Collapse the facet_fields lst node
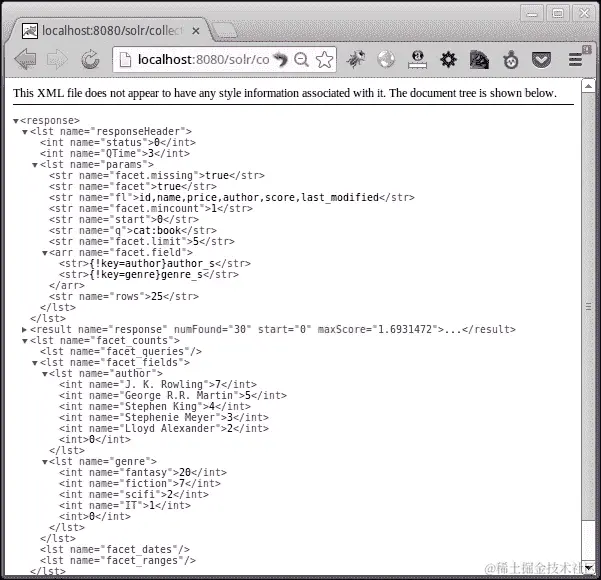 [34, 363]
